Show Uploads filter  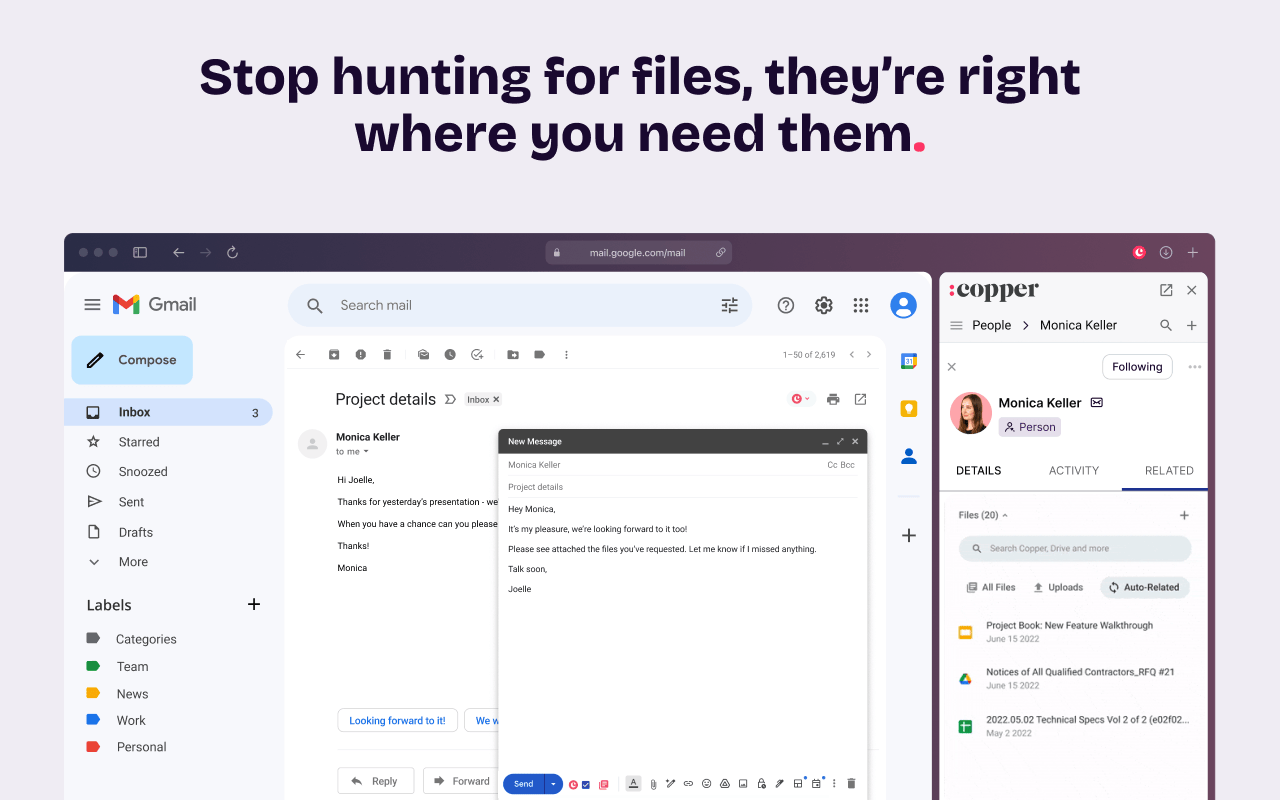click(1058, 588)
